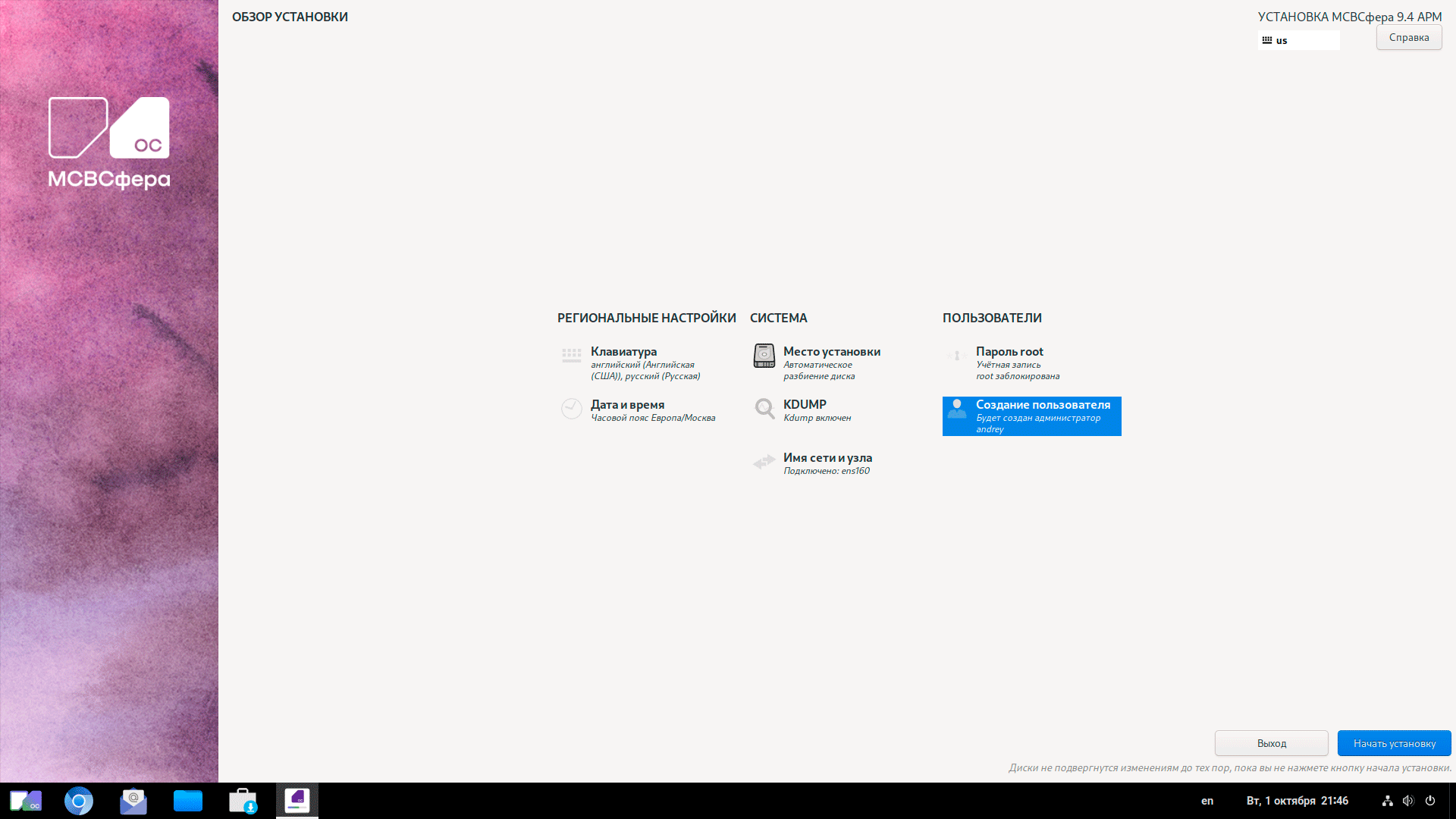Open the network status tray icon
The width and height of the screenshot is (1456, 819).
pos(1387,801)
